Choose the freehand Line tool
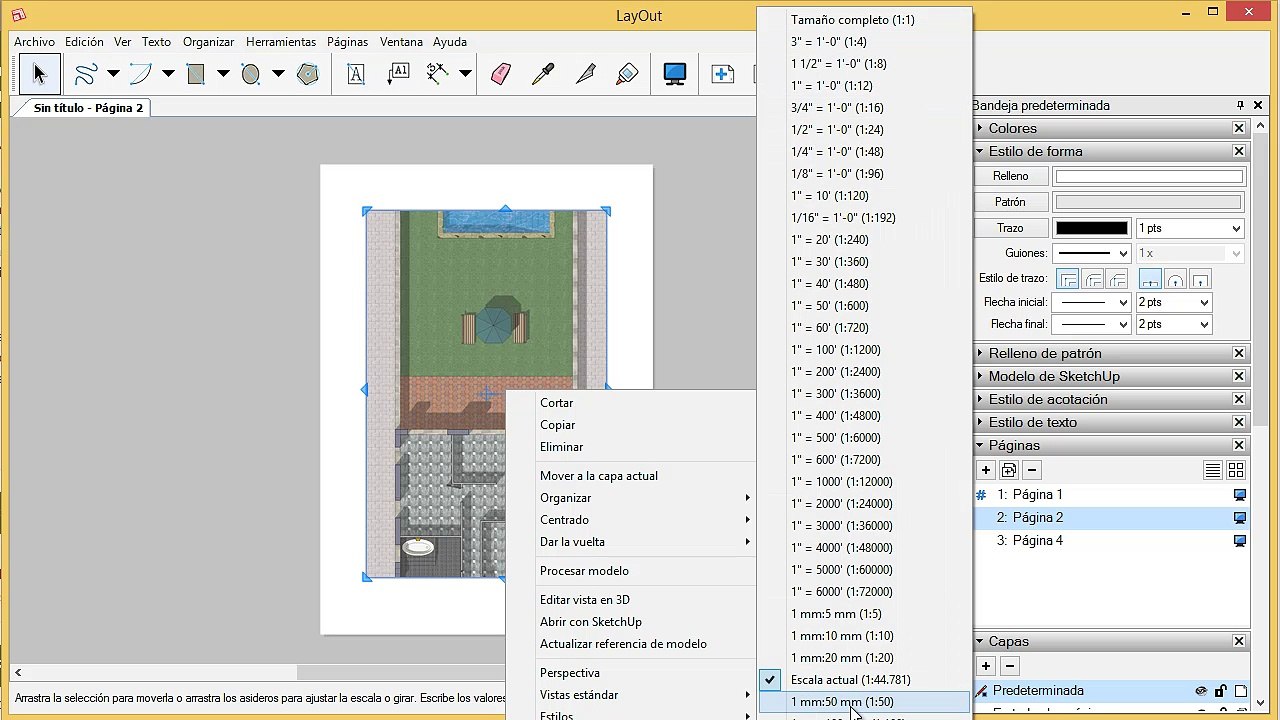This screenshot has width=1280, height=720. pyautogui.click(x=85, y=74)
